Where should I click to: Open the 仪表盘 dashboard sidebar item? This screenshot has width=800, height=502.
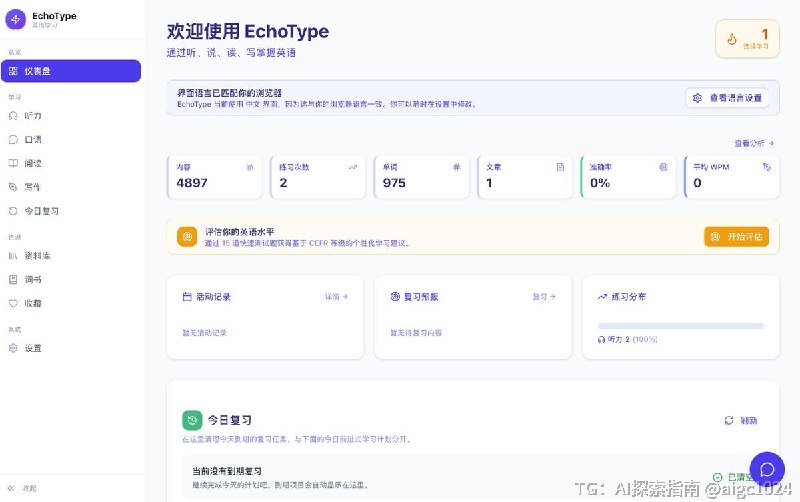[x=71, y=71]
